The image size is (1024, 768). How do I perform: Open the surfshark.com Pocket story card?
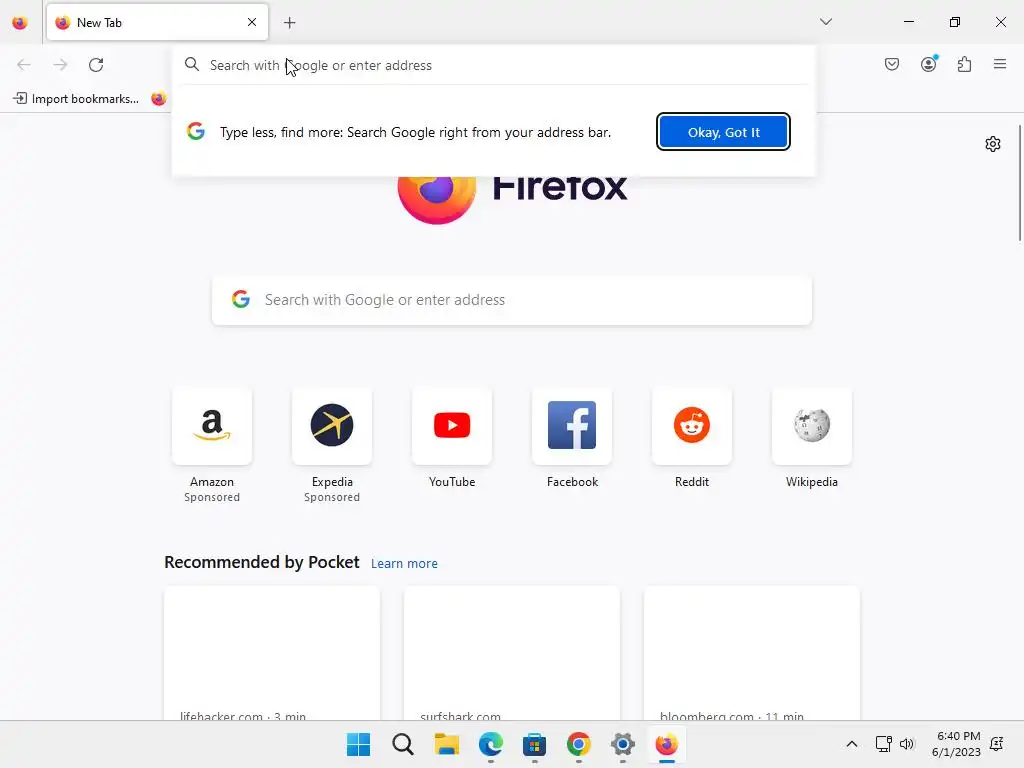pyautogui.click(x=512, y=653)
